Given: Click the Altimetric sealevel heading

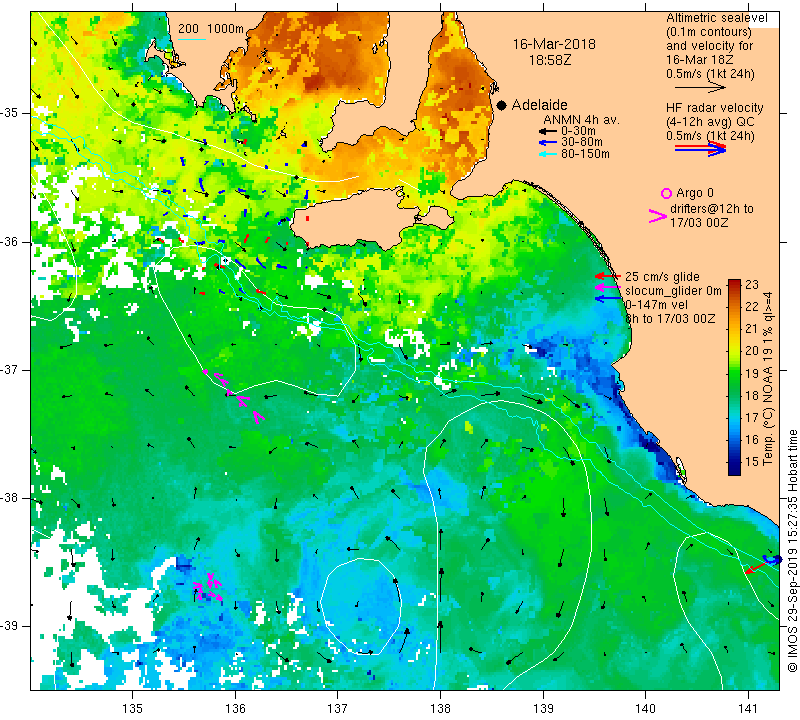Looking at the screenshot, I should tap(716, 18).
